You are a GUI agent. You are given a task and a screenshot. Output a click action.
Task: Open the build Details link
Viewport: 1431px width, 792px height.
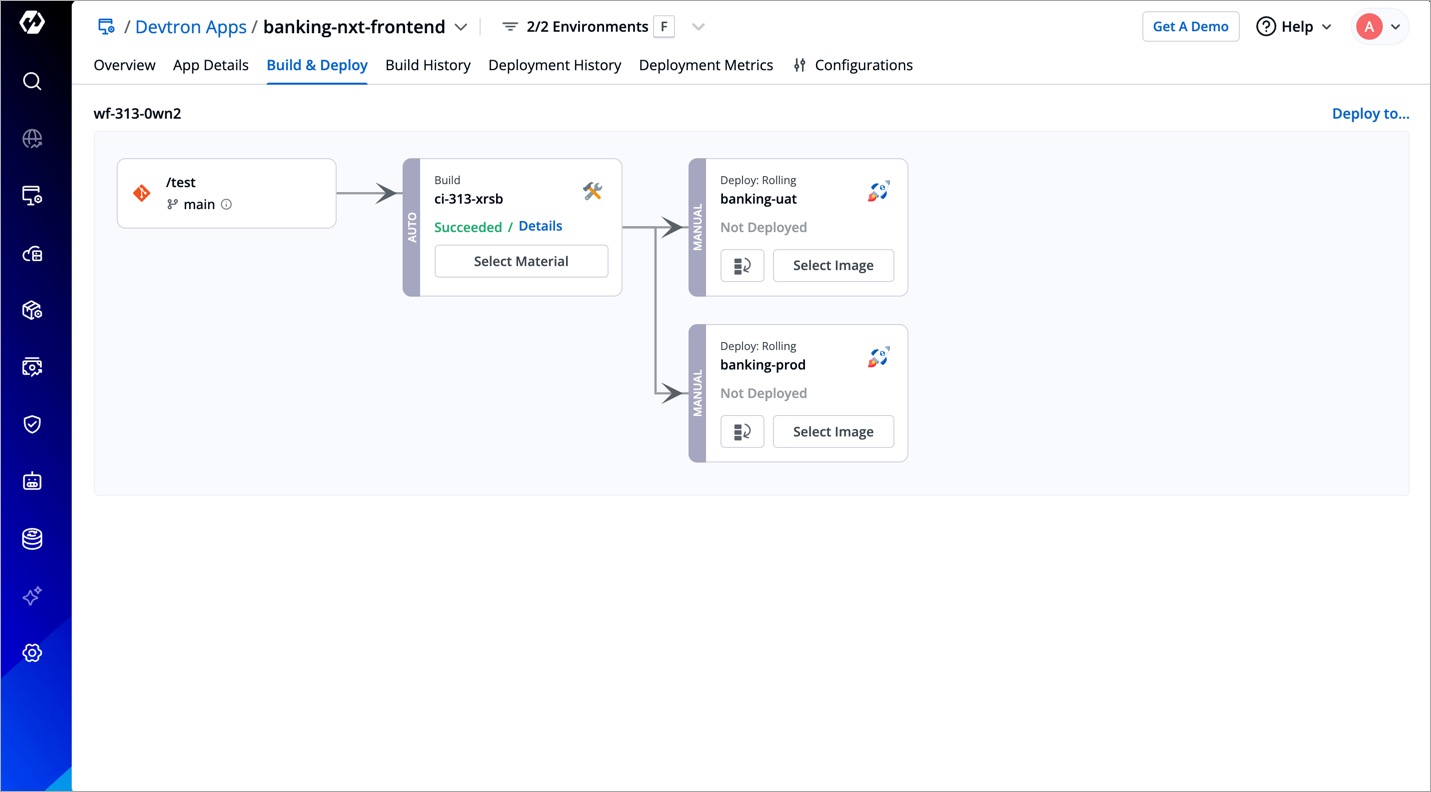pos(540,226)
